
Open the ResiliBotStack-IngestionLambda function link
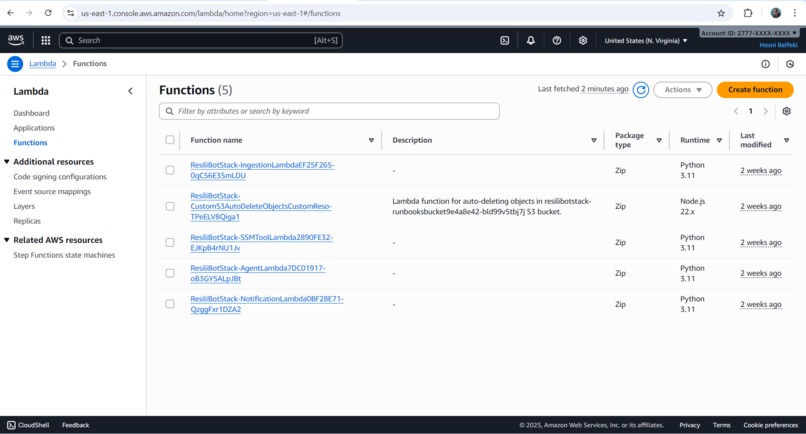pyautogui.click(x=262, y=170)
